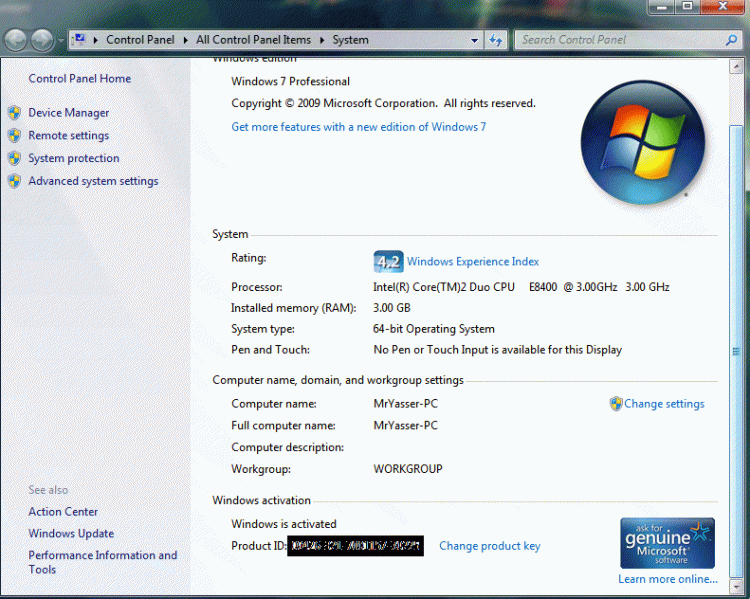This screenshot has height=599, width=750.
Task: Expand the arrow before Control Panel breadcrumb
Action: pos(96,40)
